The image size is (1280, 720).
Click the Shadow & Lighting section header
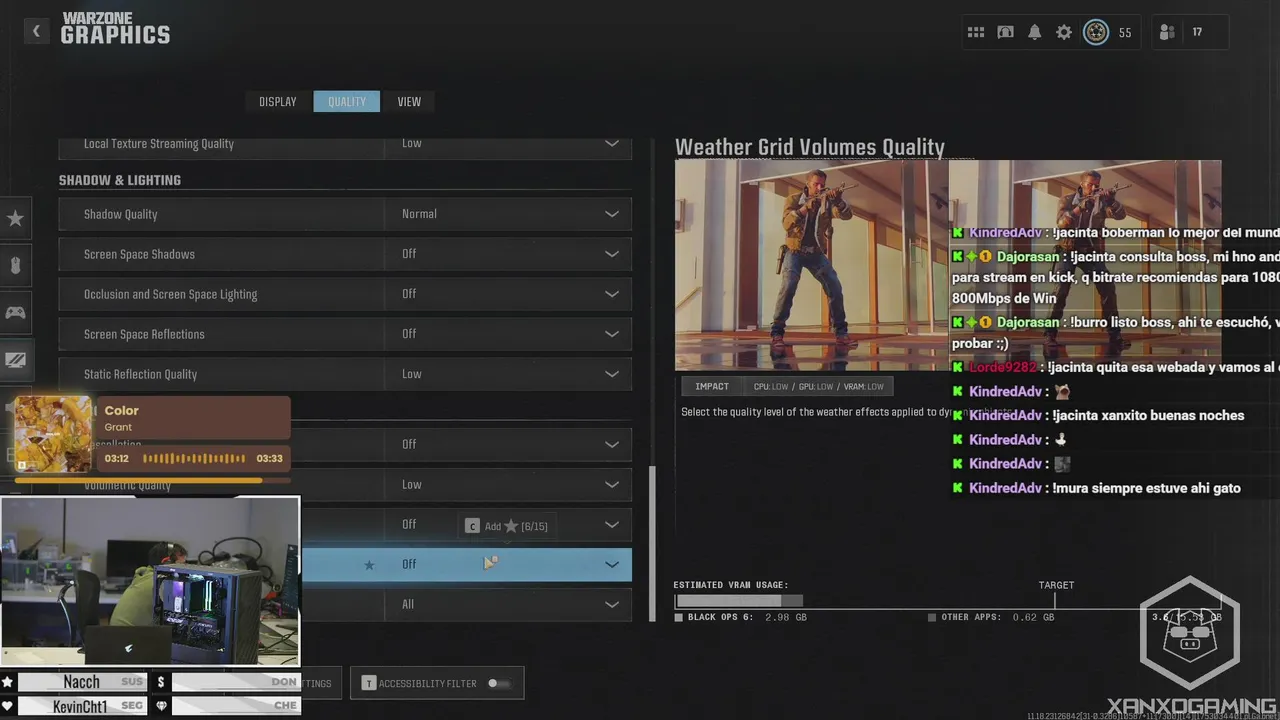120,180
